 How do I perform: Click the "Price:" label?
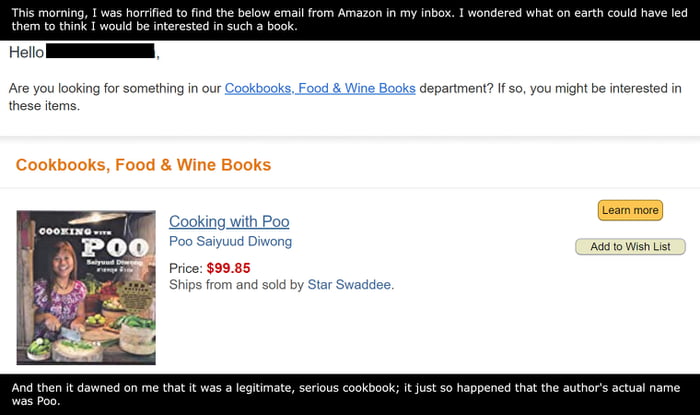186,268
